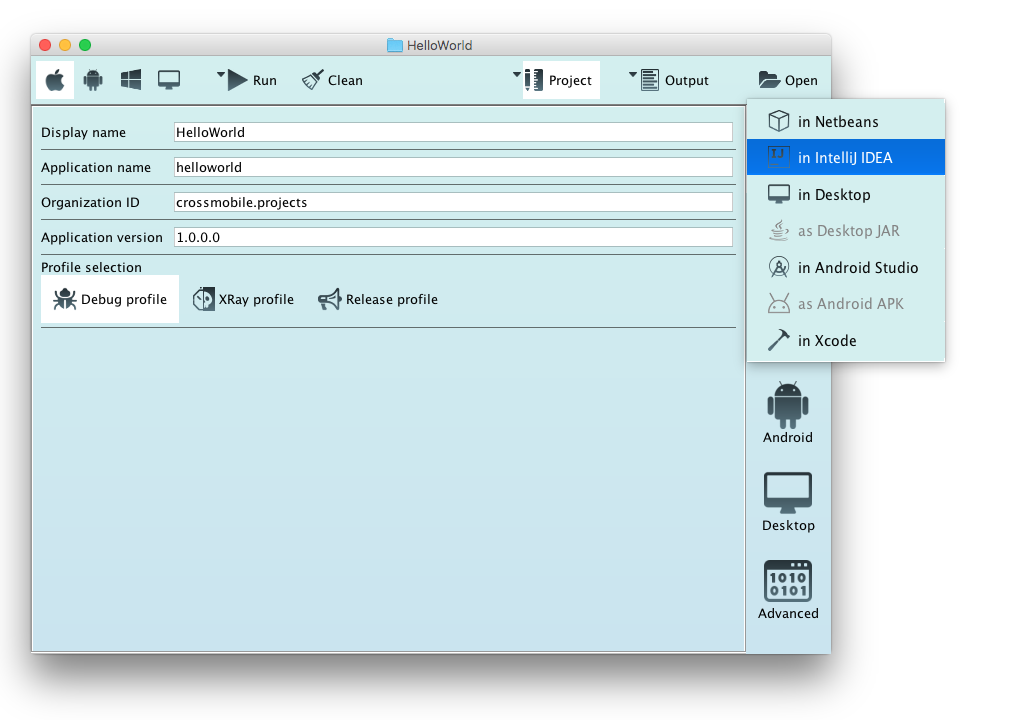
Task: Click the Clean broom button
Action: (332, 80)
